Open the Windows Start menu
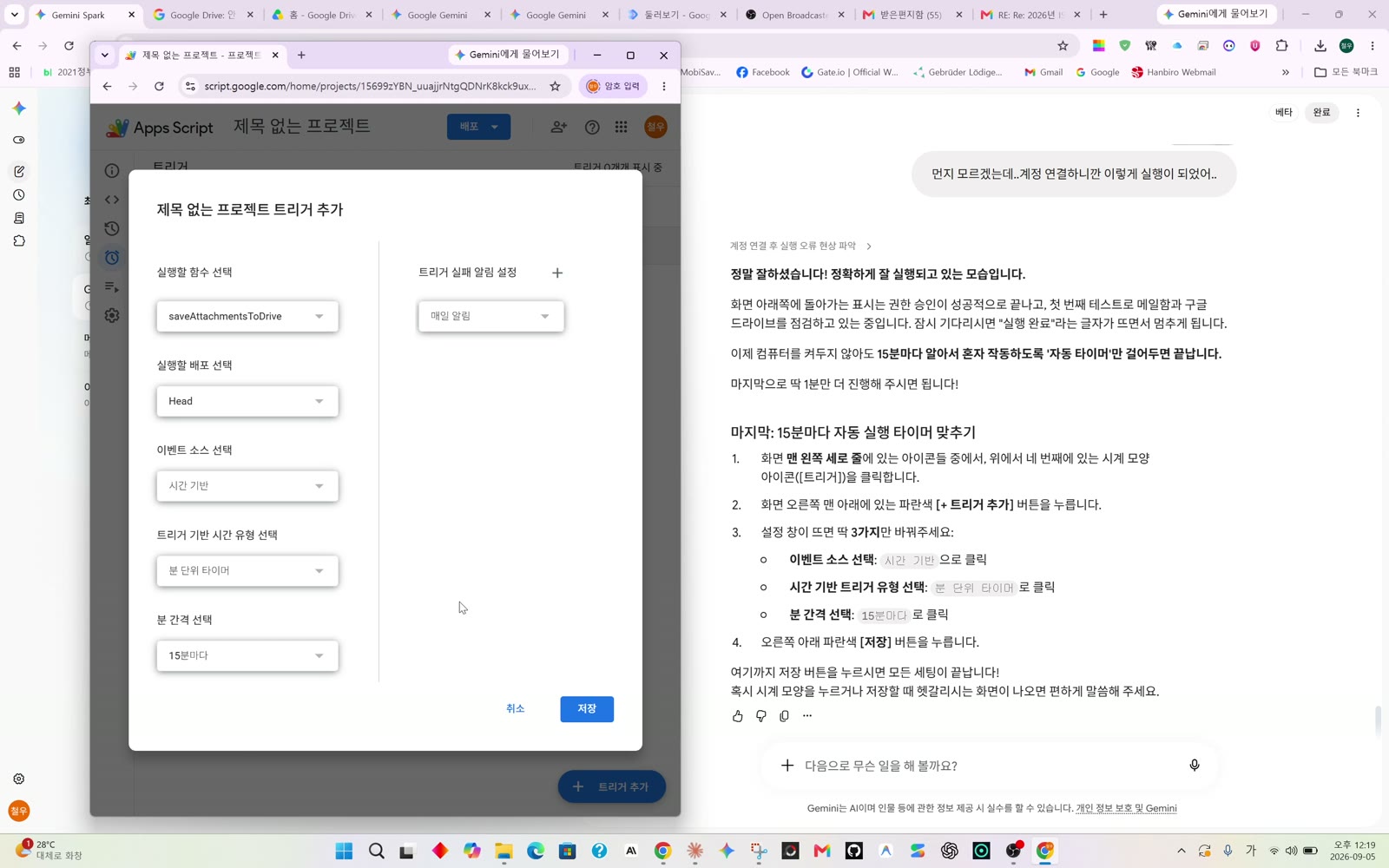The image size is (1389, 868). (345, 851)
